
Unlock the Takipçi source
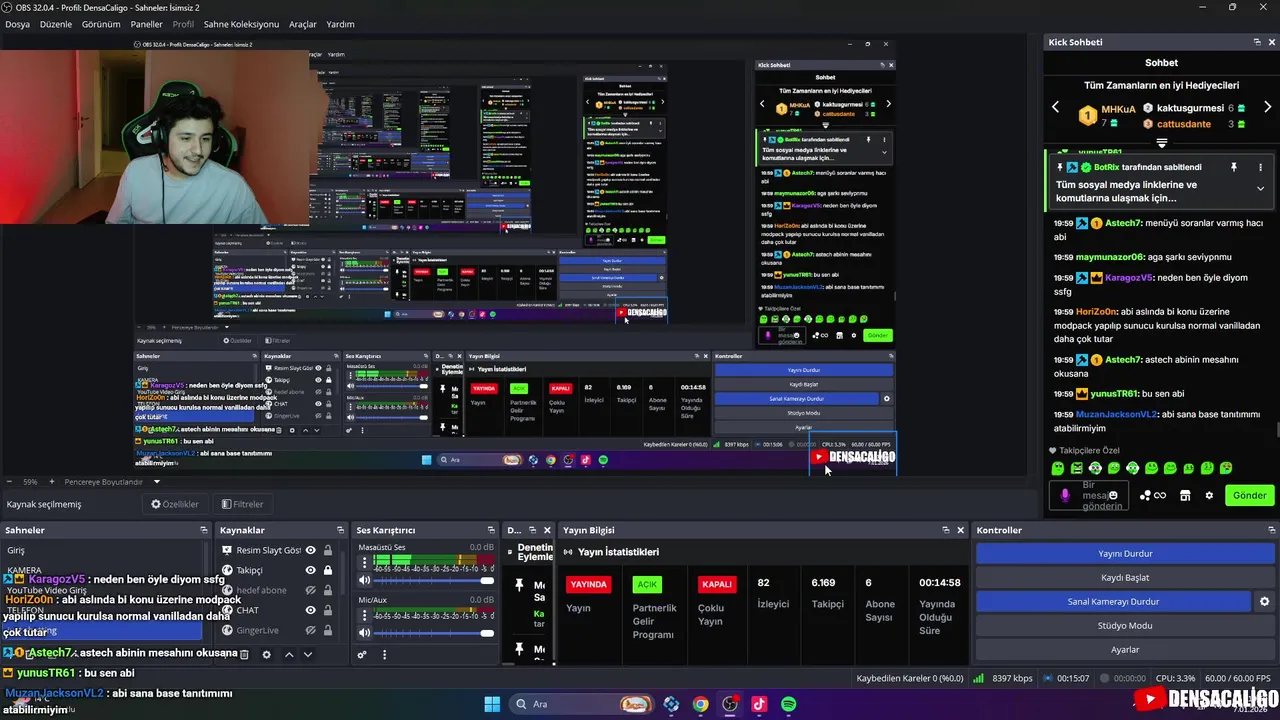coord(328,570)
